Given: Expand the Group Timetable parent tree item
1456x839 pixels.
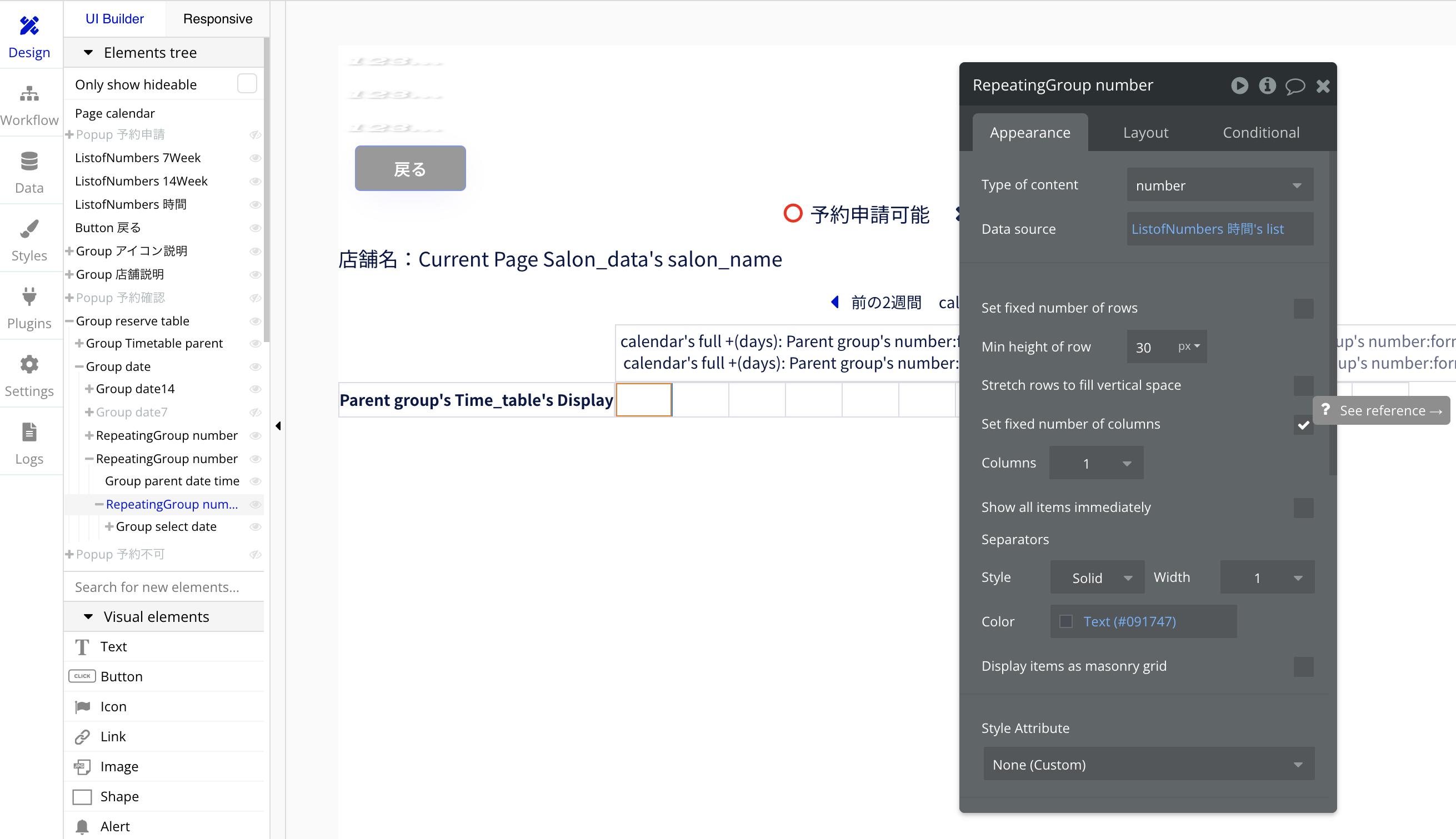Looking at the screenshot, I should (x=79, y=344).
